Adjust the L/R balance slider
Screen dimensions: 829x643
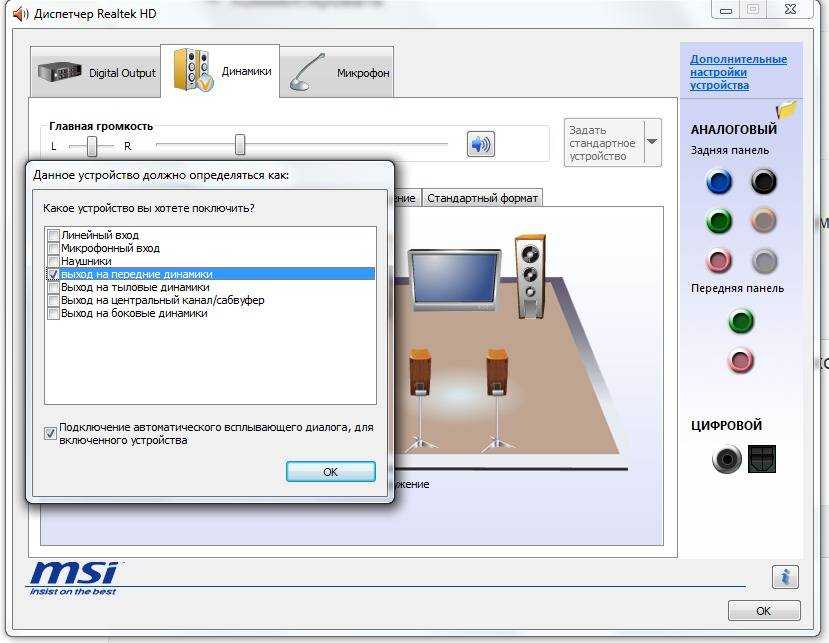tap(91, 146)
